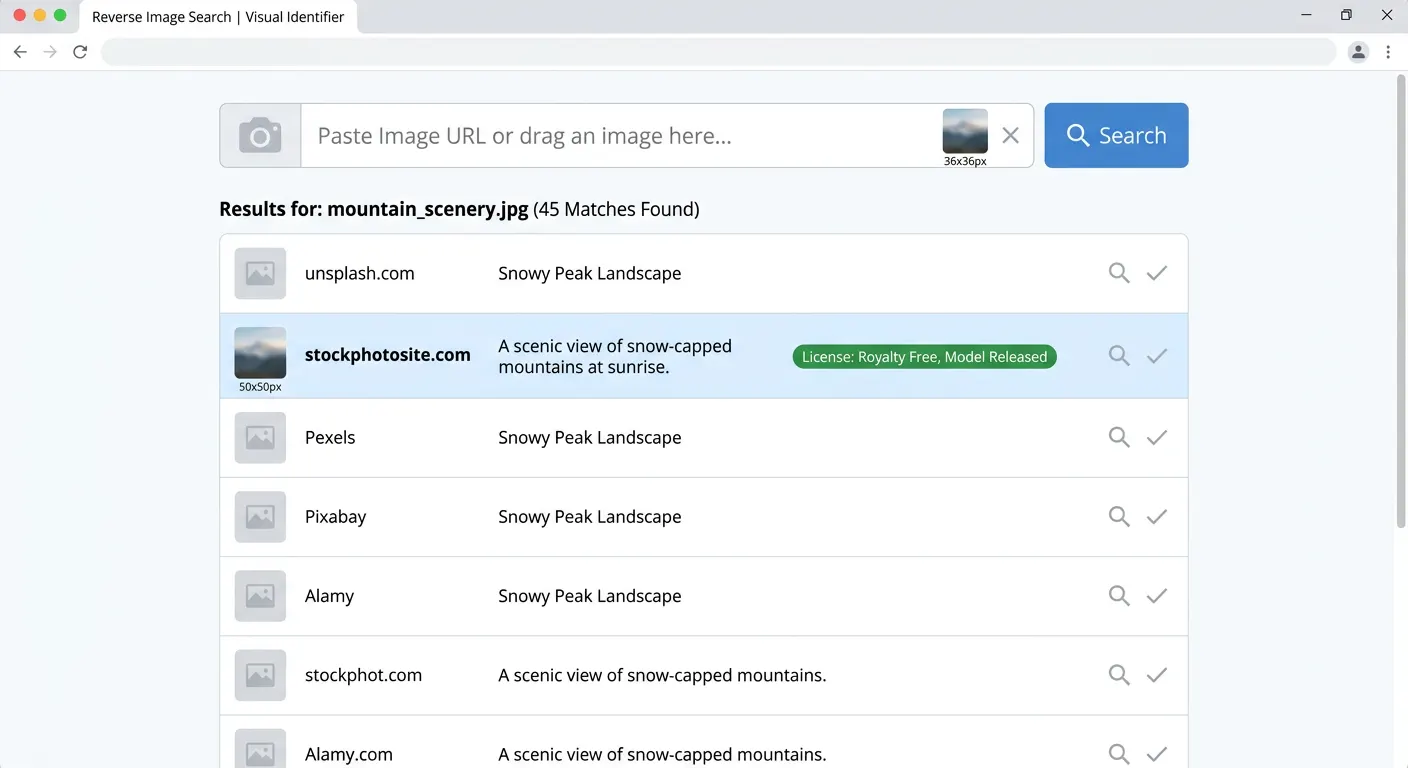Open stockphotosite.com mountain thumbnail
1408x768 pixels.
[260, 353]
